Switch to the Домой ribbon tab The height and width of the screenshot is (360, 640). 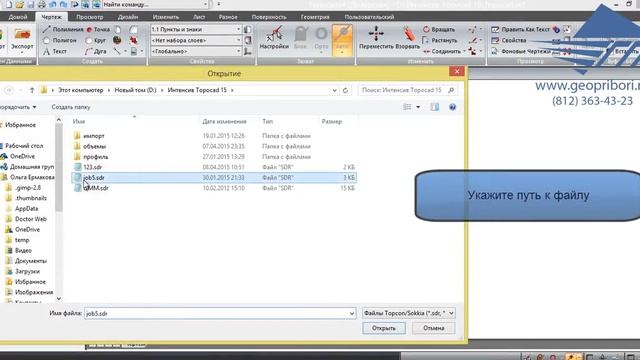pyautogui.click(x=18, y=17)
